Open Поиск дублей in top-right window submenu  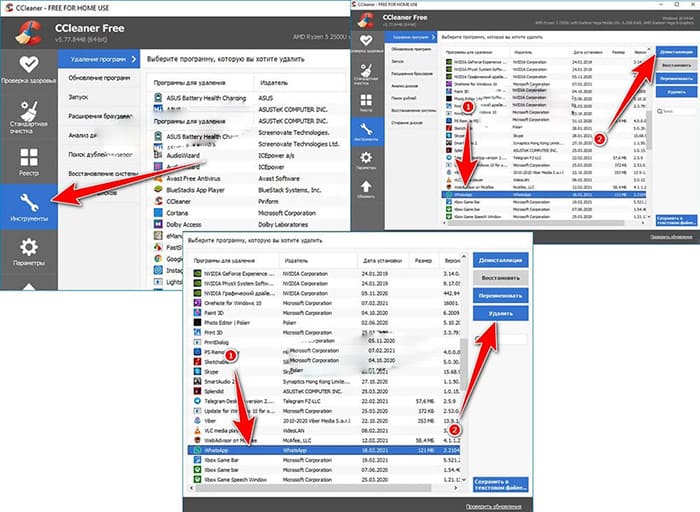point(404,98)
